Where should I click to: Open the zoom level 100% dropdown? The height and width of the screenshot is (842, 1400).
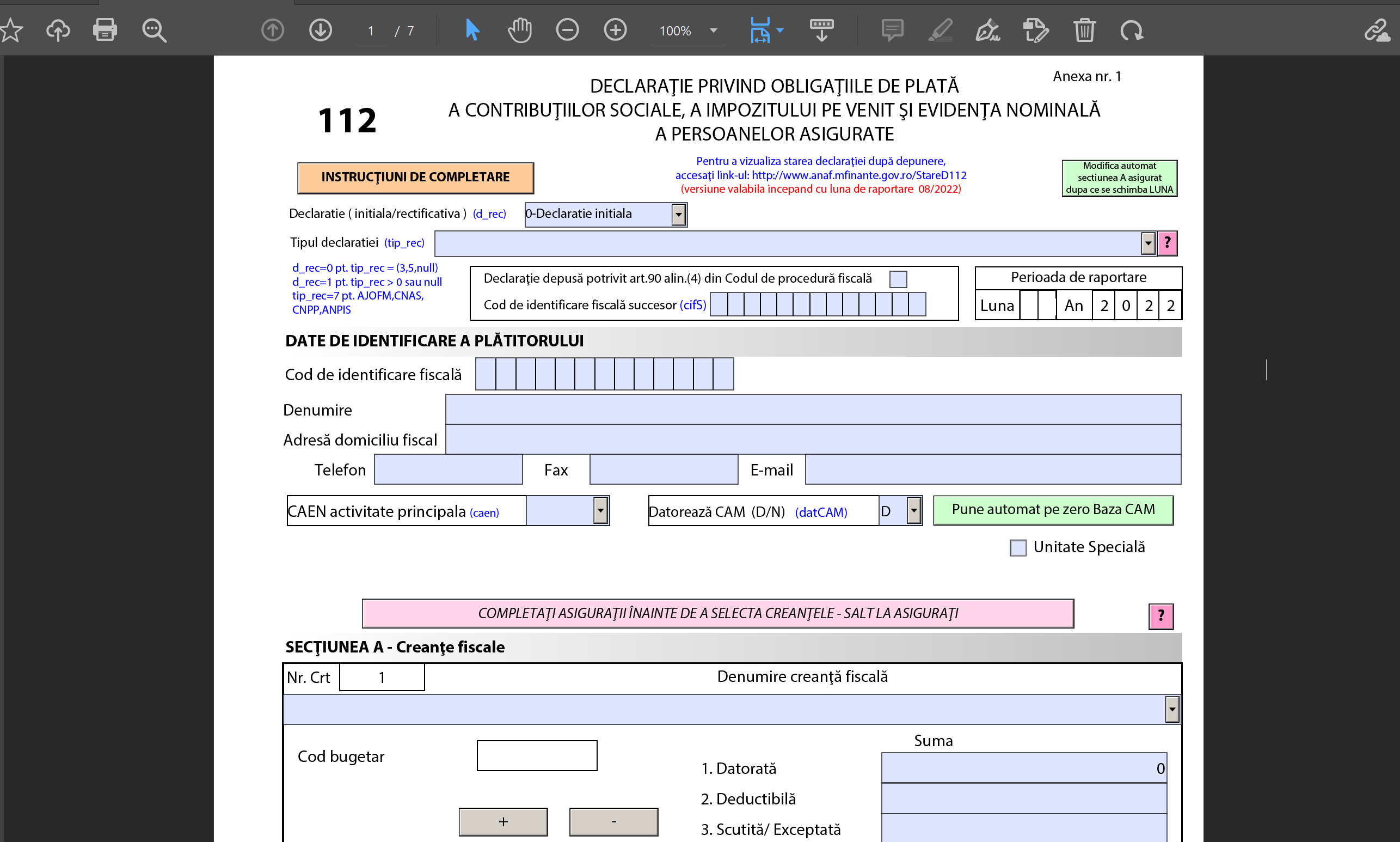713,30
